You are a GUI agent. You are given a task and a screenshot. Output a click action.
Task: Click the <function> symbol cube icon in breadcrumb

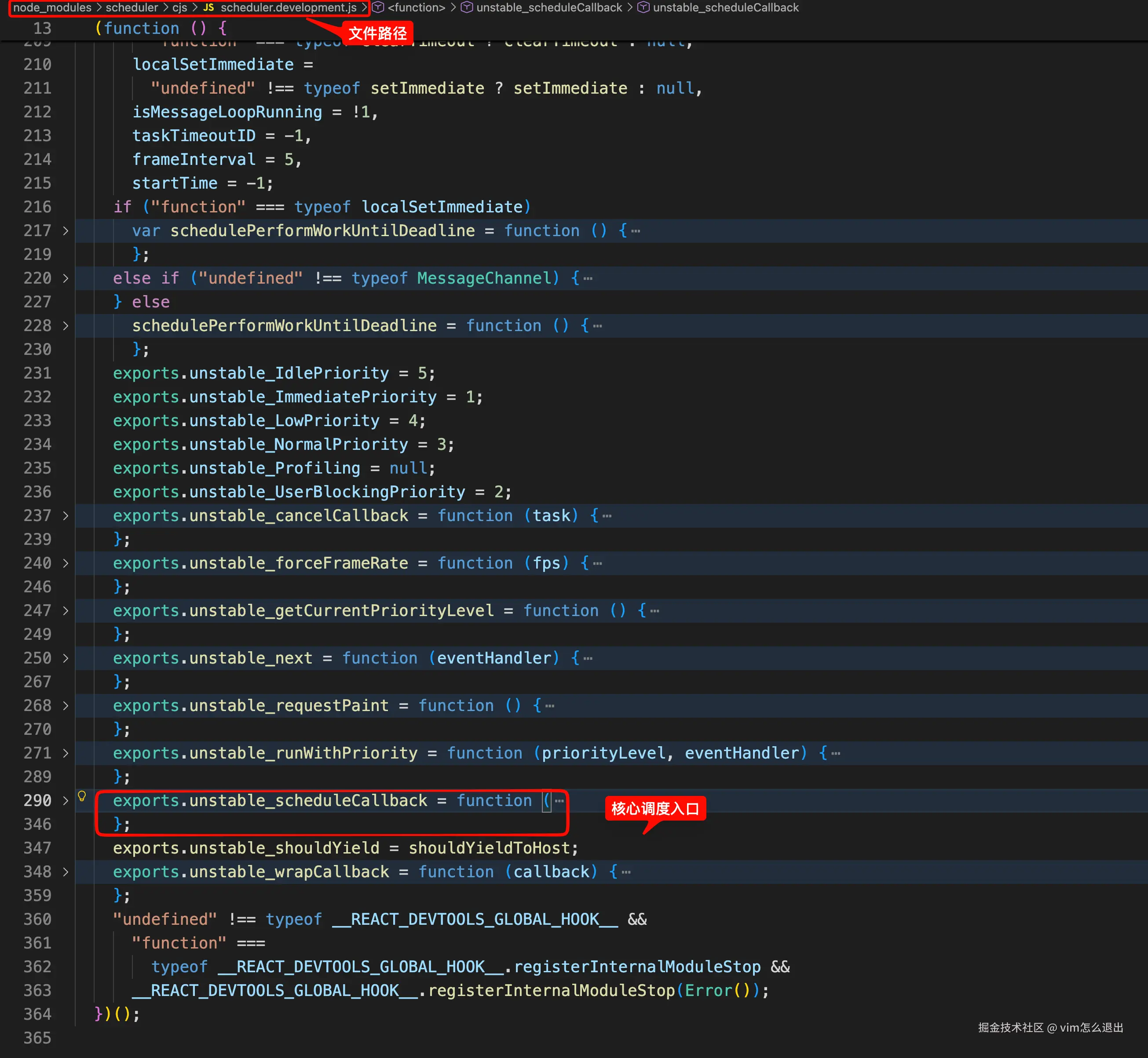(x=378, y=7)
